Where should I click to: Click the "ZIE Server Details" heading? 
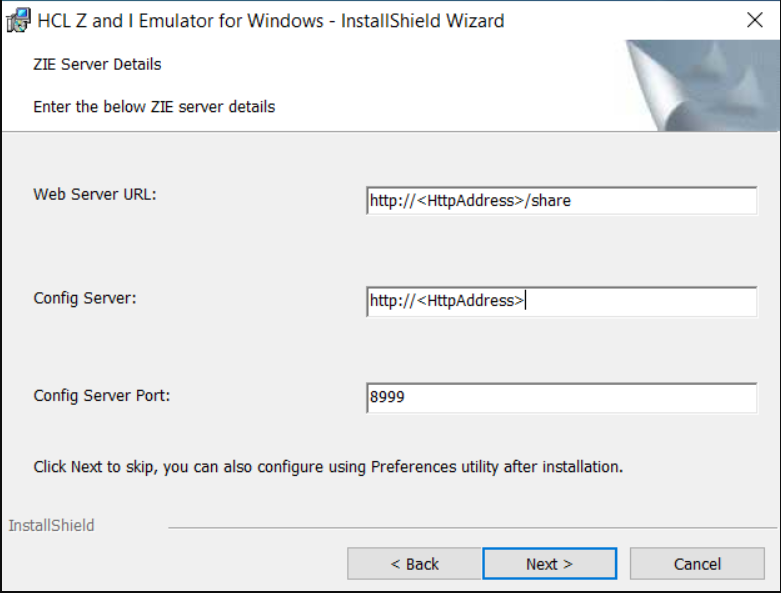click(x=97, y=64)
